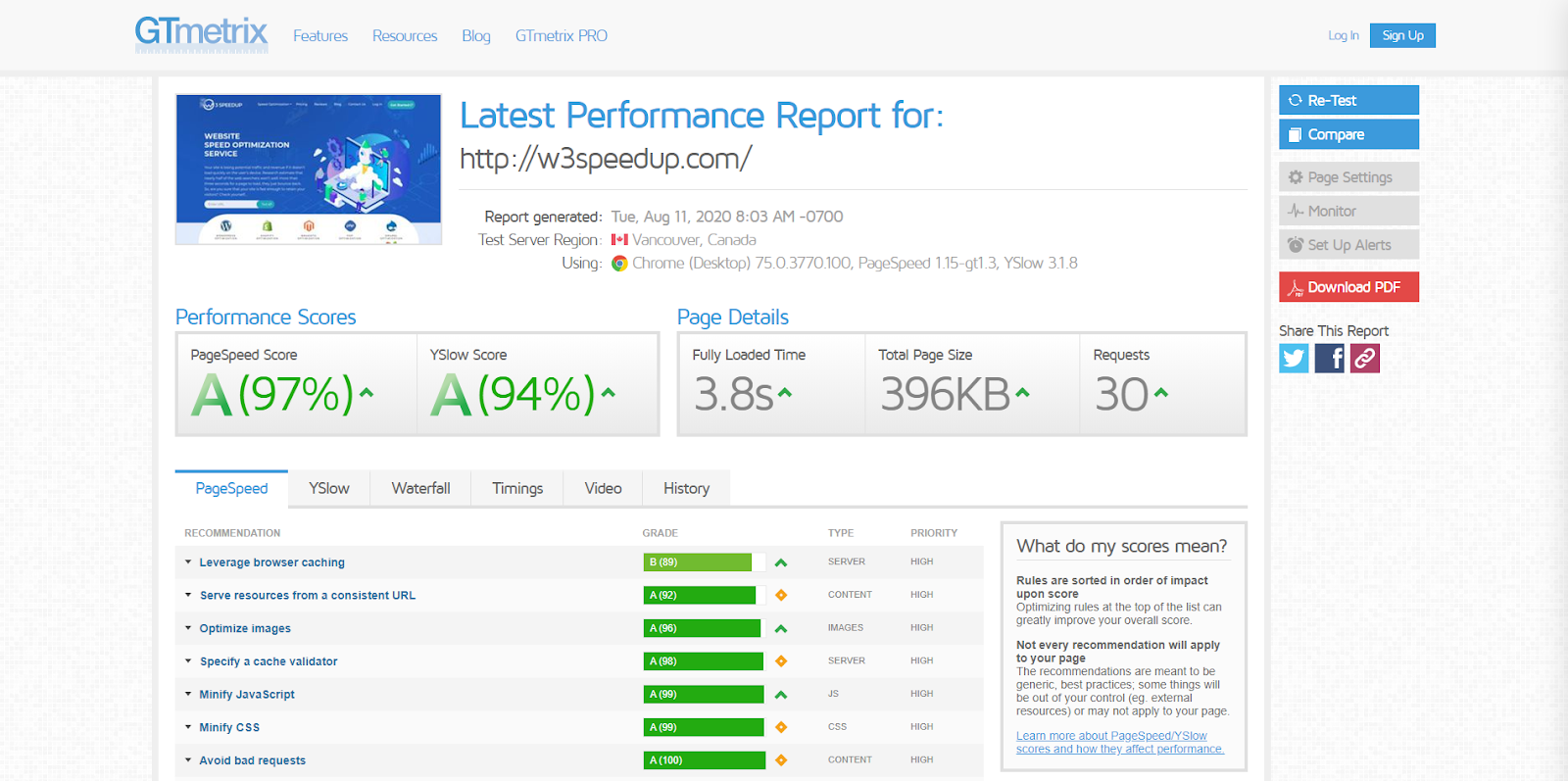Image resolution: width=1568 pixels, height=781 pixels.
Task: Expand Avoid bad requests recommendation
Action: (252, 761)
